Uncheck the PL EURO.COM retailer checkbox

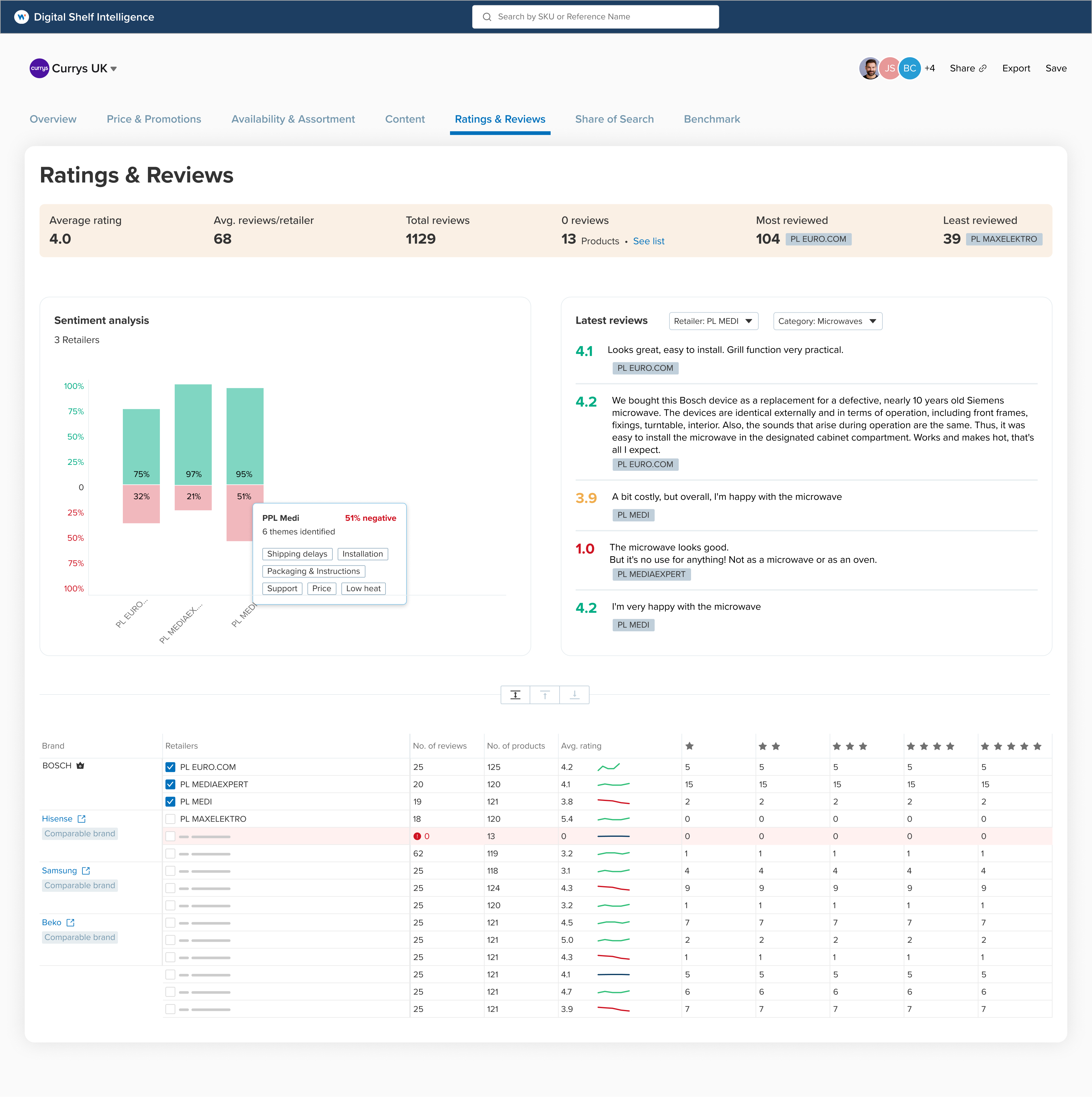[x=170, y=767]
